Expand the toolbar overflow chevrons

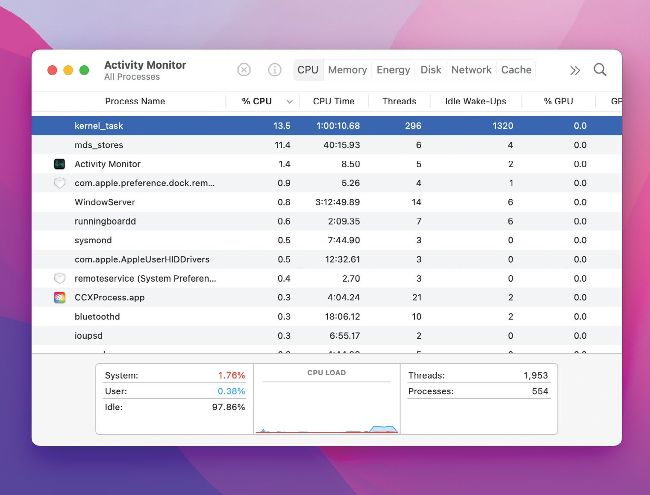coord(575,70)
